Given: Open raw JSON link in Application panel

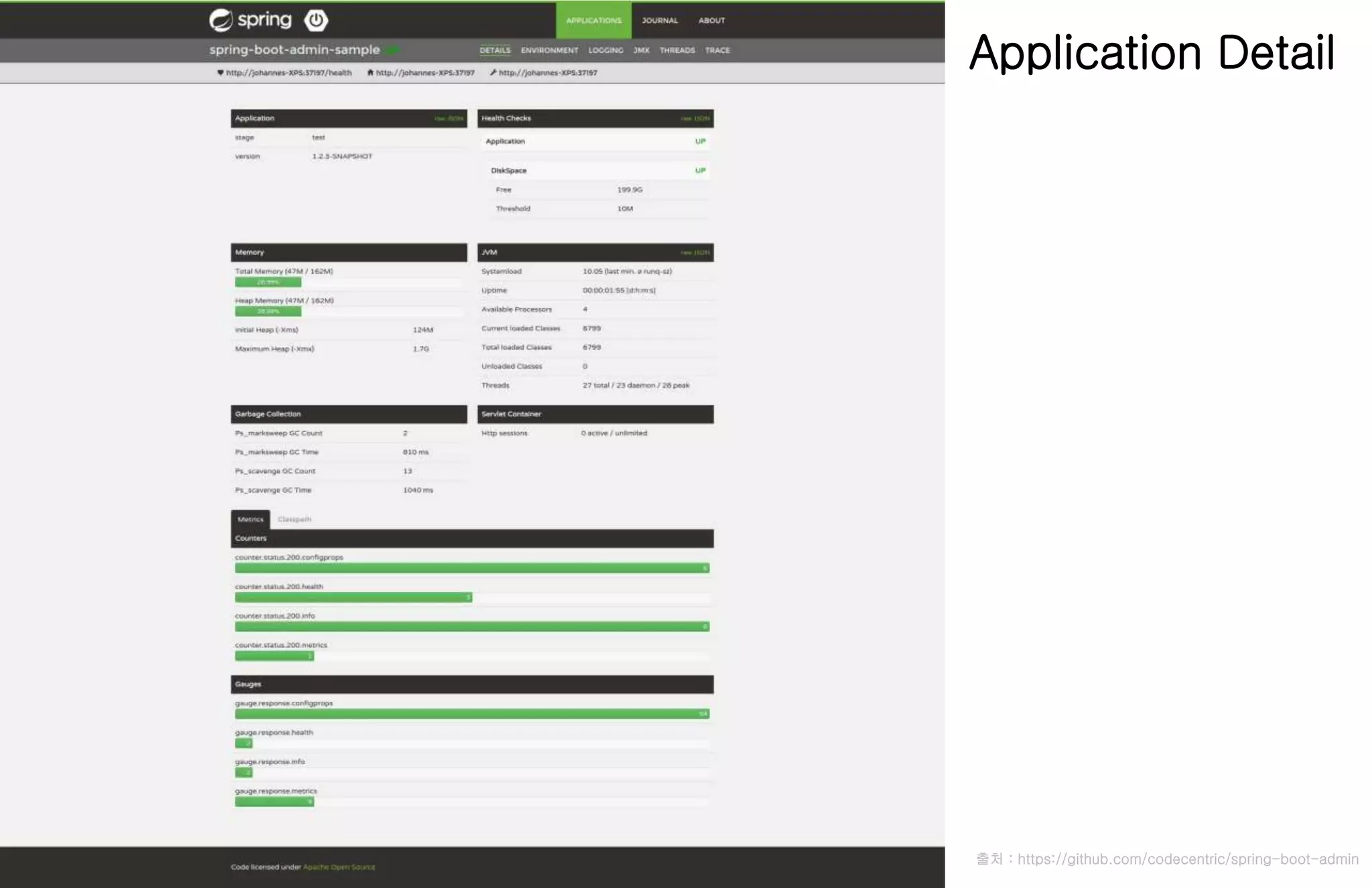Looking at the screenshot, I should click(449, 119).
